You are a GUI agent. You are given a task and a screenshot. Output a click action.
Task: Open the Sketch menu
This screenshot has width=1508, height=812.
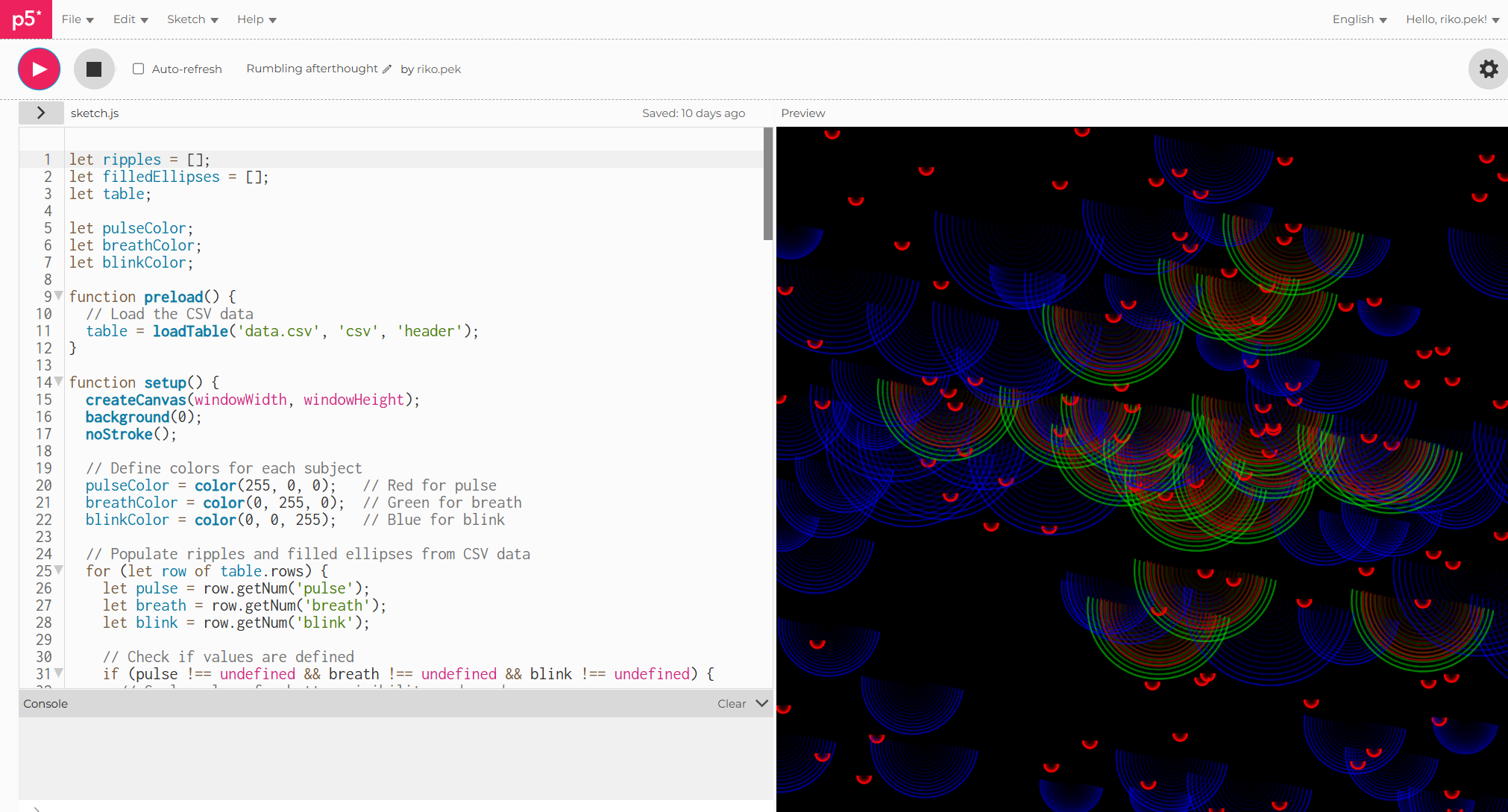click(192, 19)
